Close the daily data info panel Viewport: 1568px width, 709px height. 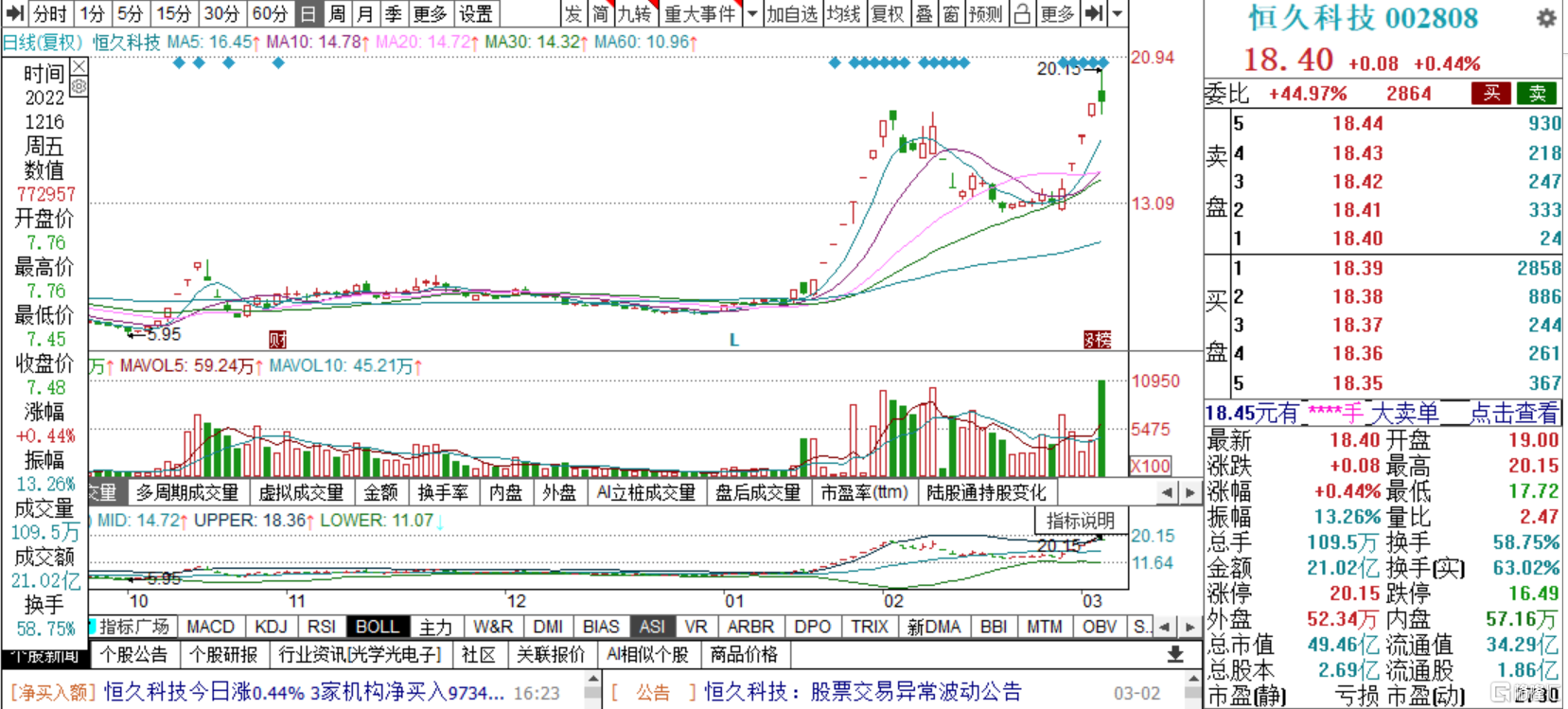79,66
